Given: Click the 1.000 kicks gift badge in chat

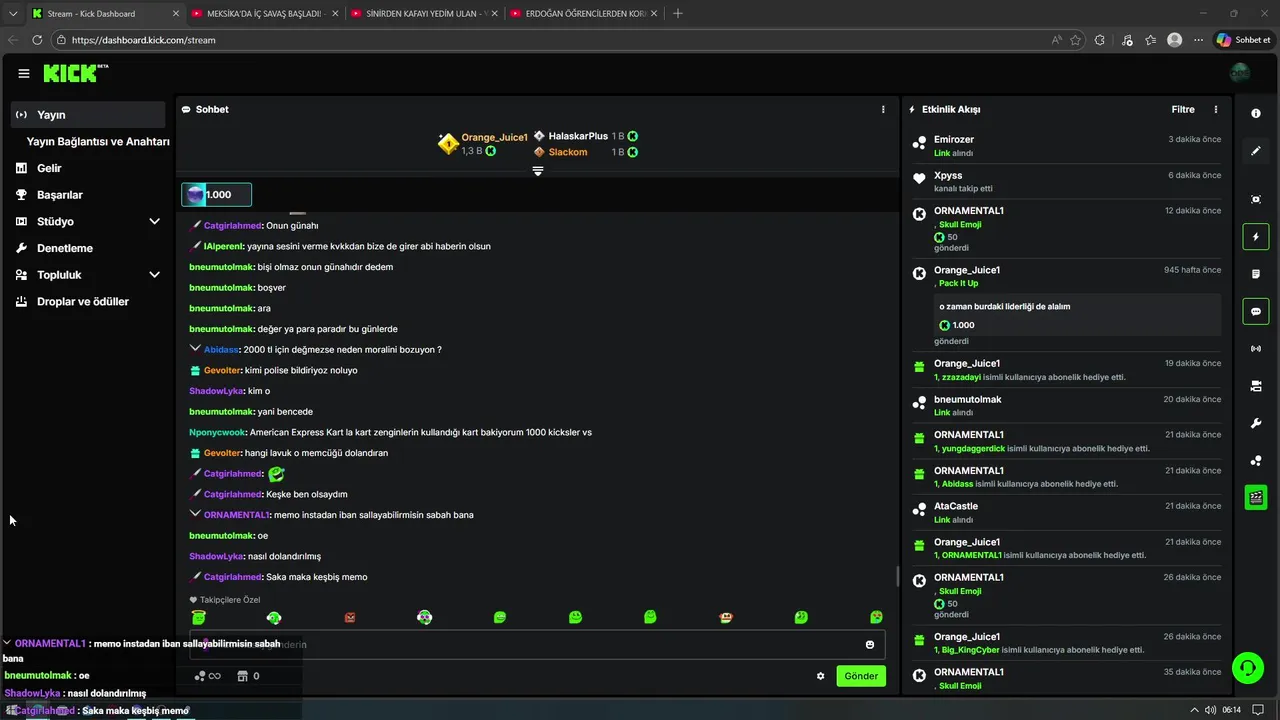Looking at the screenshot, I should point(216,195).
